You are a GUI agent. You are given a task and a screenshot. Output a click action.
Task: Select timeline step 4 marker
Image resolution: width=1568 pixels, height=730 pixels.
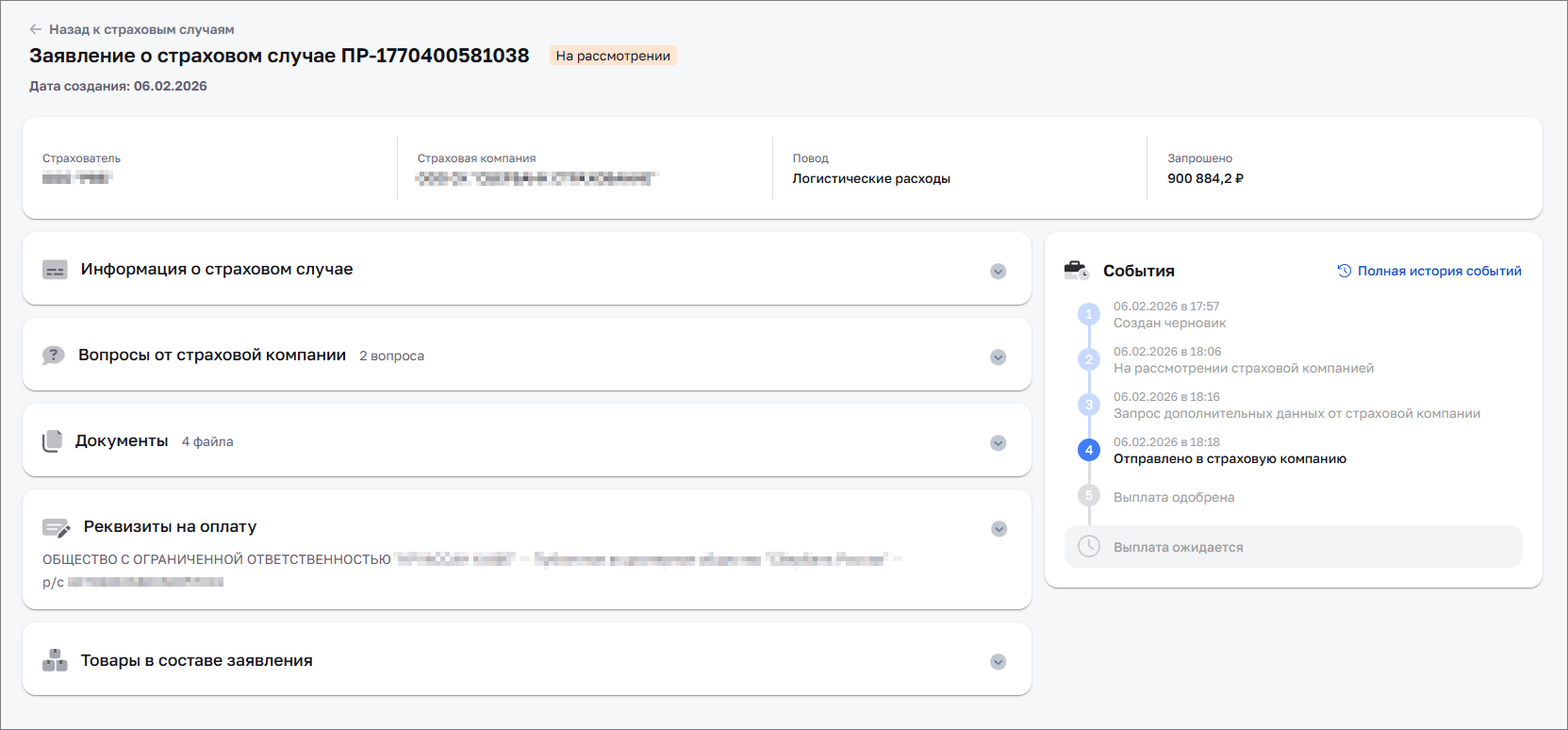click(1089, 450)
